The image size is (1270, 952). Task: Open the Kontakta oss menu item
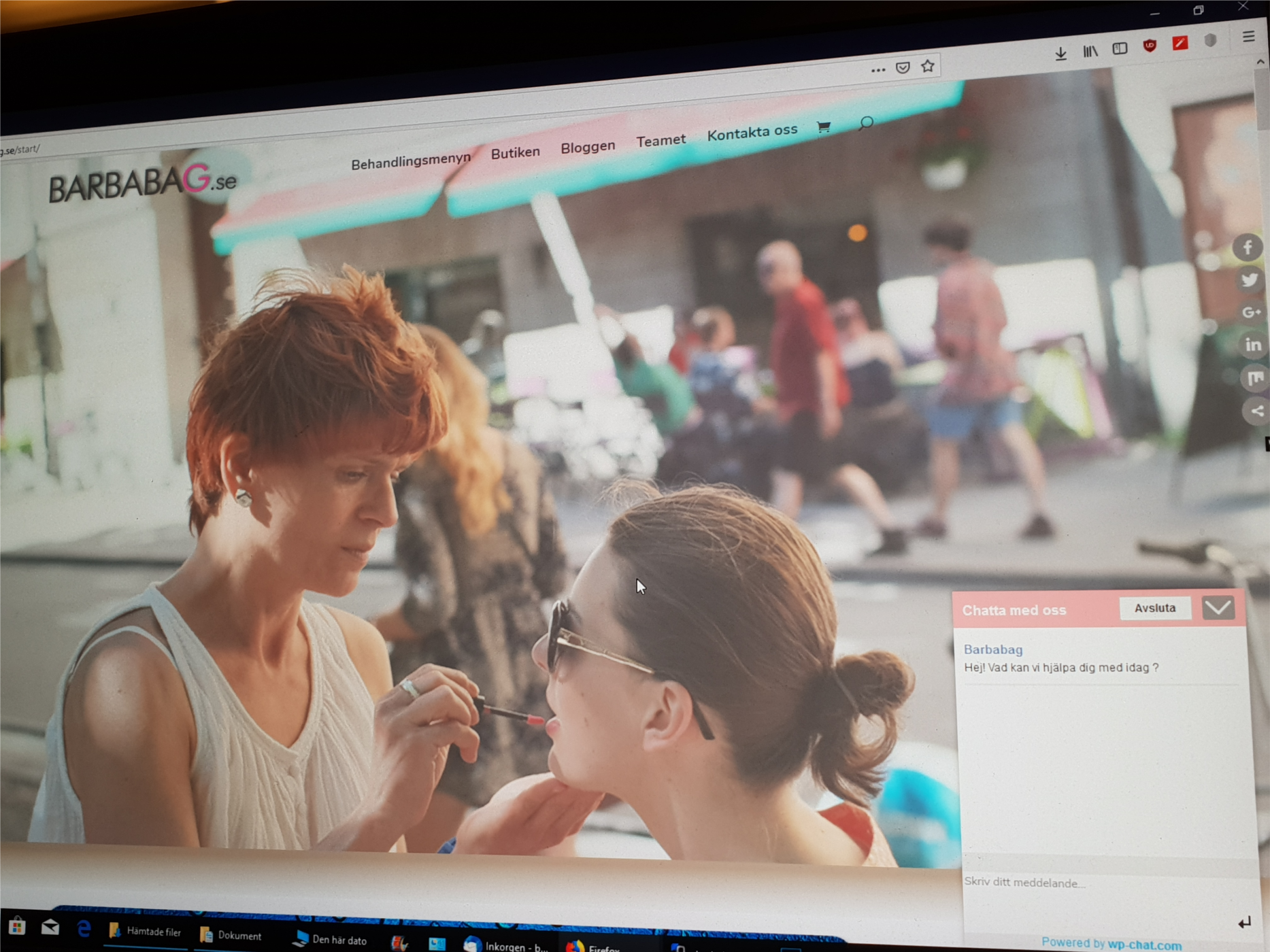(752, 132)
